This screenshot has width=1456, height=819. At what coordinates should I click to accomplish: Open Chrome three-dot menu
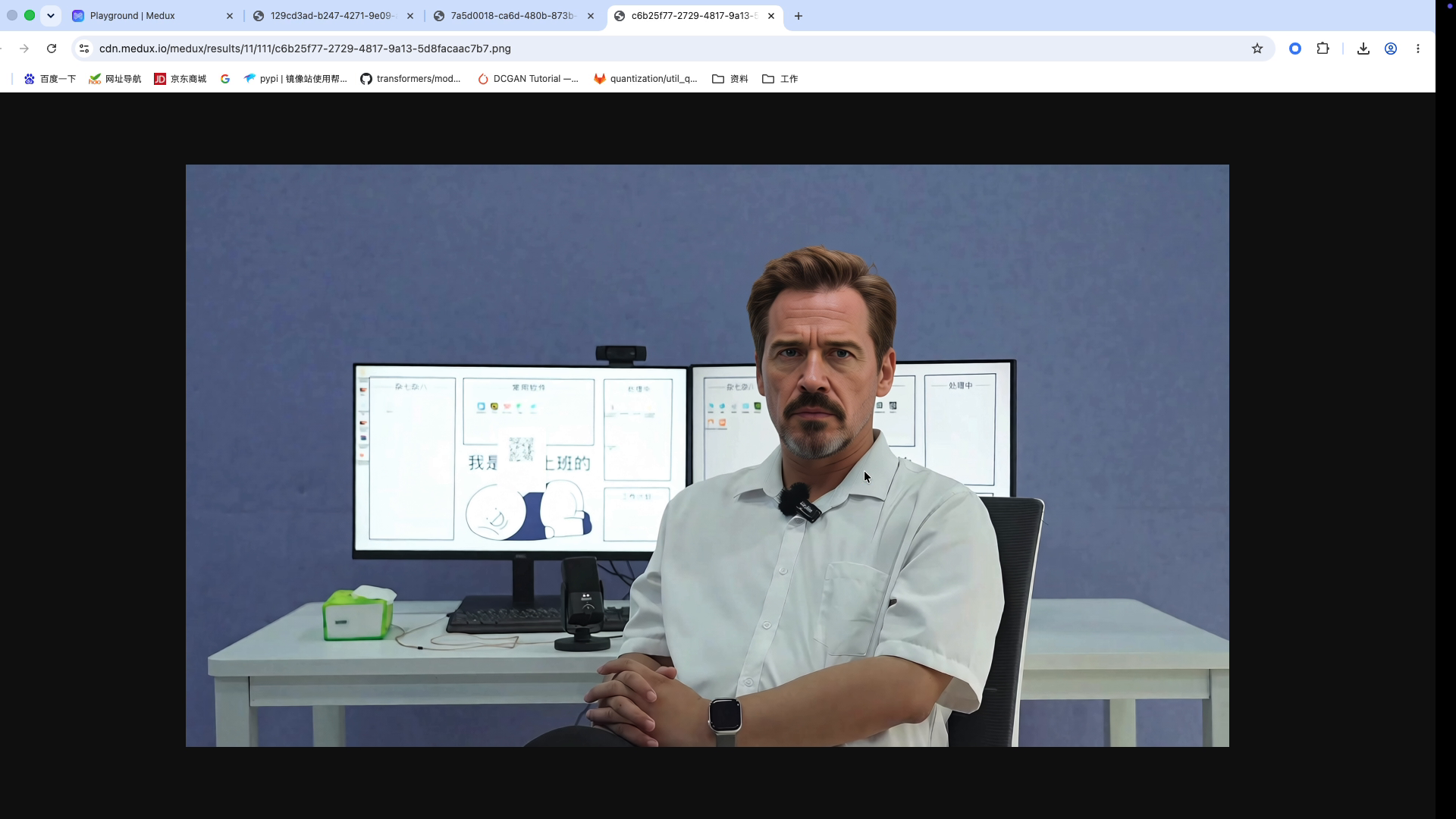(x=1418, y=49)
